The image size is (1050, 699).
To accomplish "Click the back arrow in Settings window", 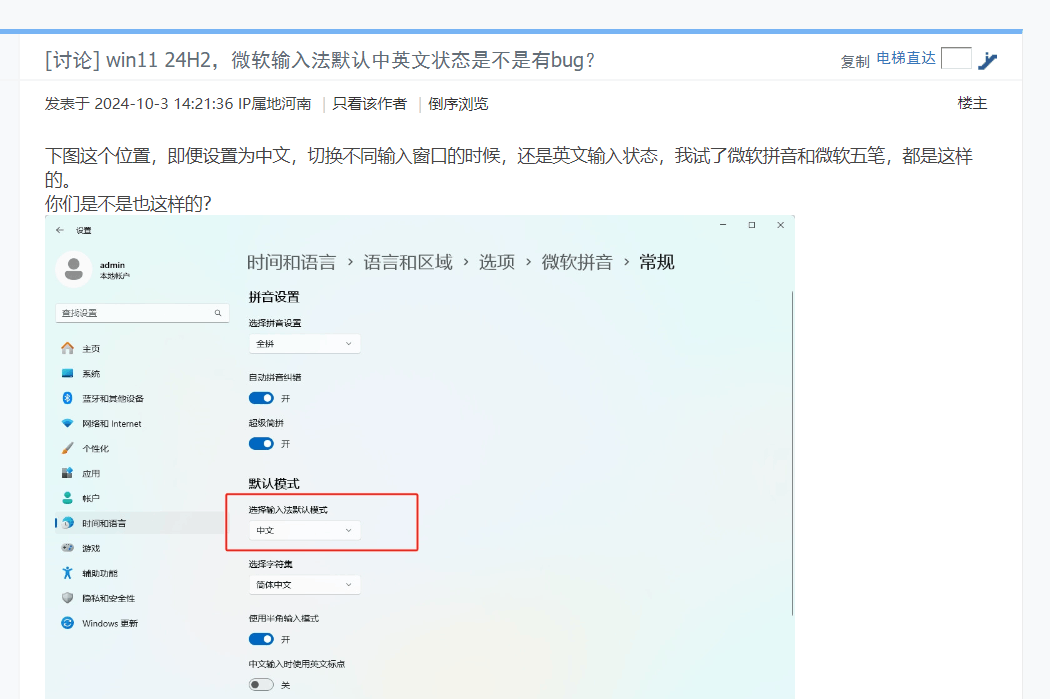I will [60, 230].
